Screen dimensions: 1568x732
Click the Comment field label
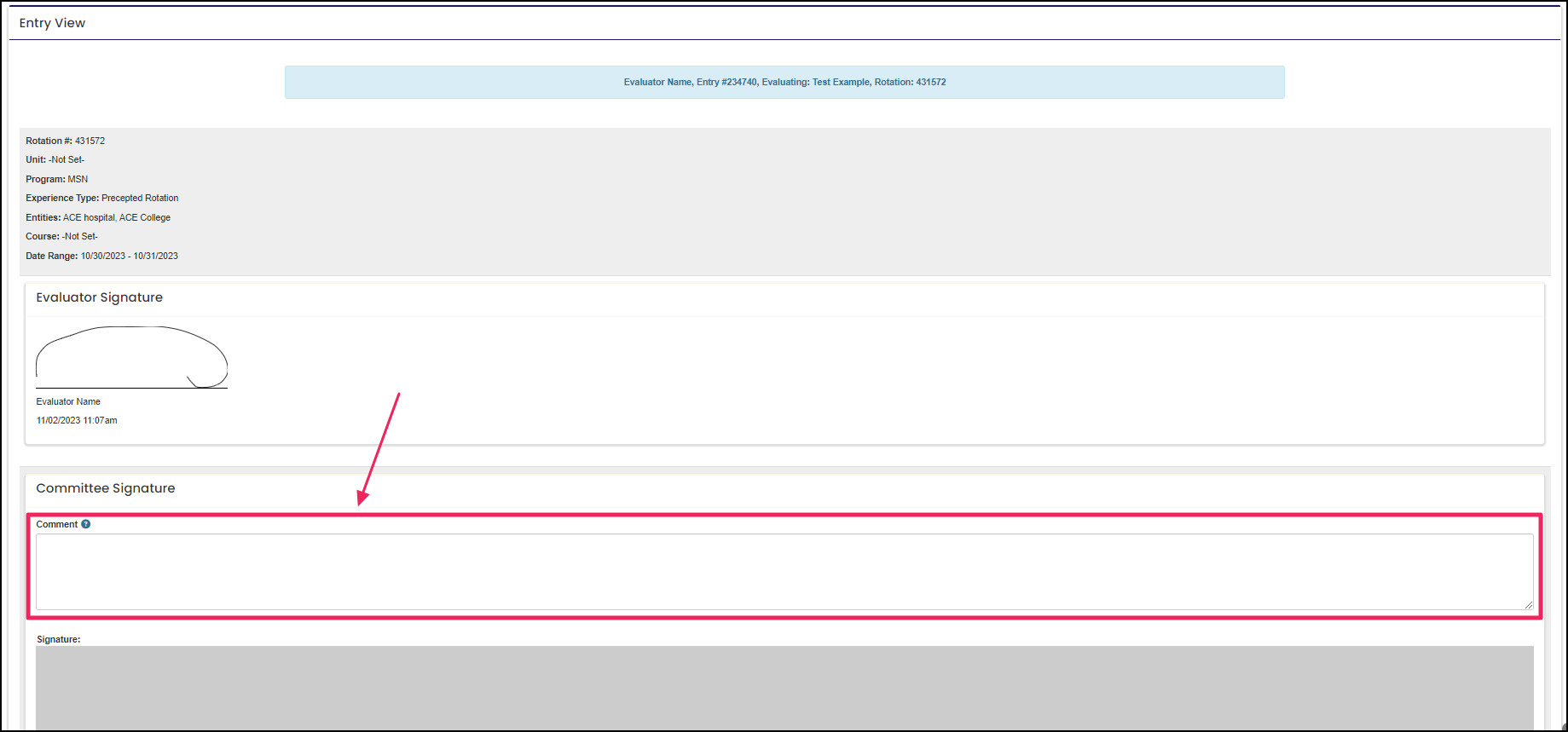click(x=56, y=524)
